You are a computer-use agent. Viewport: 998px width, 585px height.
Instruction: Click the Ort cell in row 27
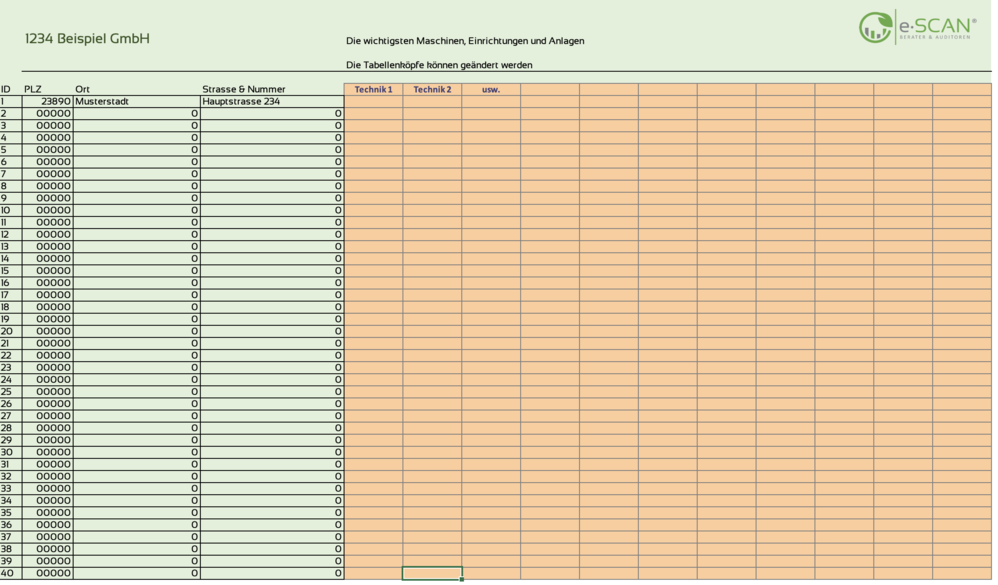pyautogui.click(x=137, y=416)
